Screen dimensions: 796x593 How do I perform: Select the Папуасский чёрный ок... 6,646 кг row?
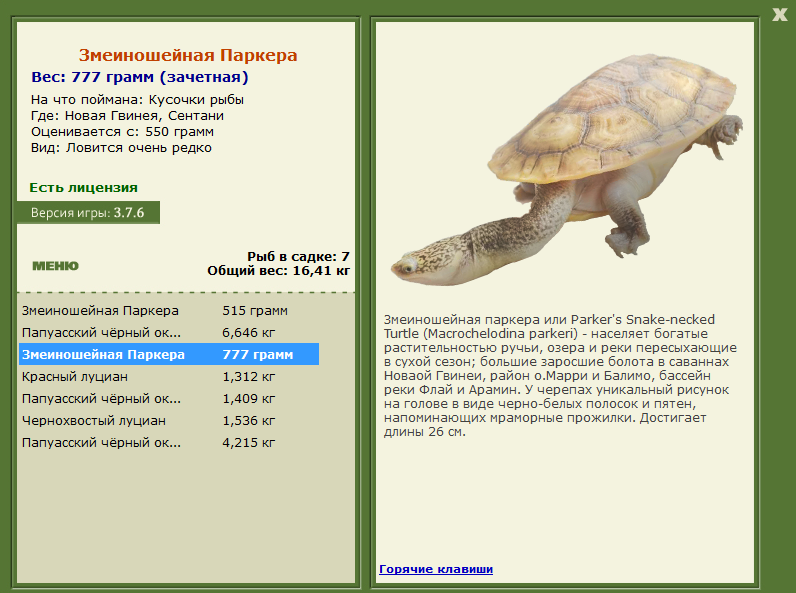click(x=169, y=333)
